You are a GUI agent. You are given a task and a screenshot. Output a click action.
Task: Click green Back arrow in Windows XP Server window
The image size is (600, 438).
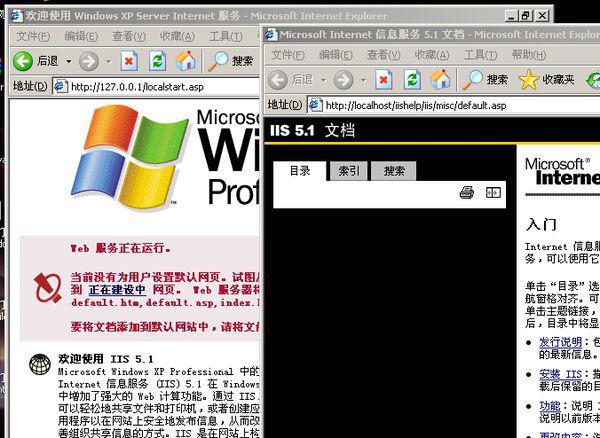tap(23, 61)
